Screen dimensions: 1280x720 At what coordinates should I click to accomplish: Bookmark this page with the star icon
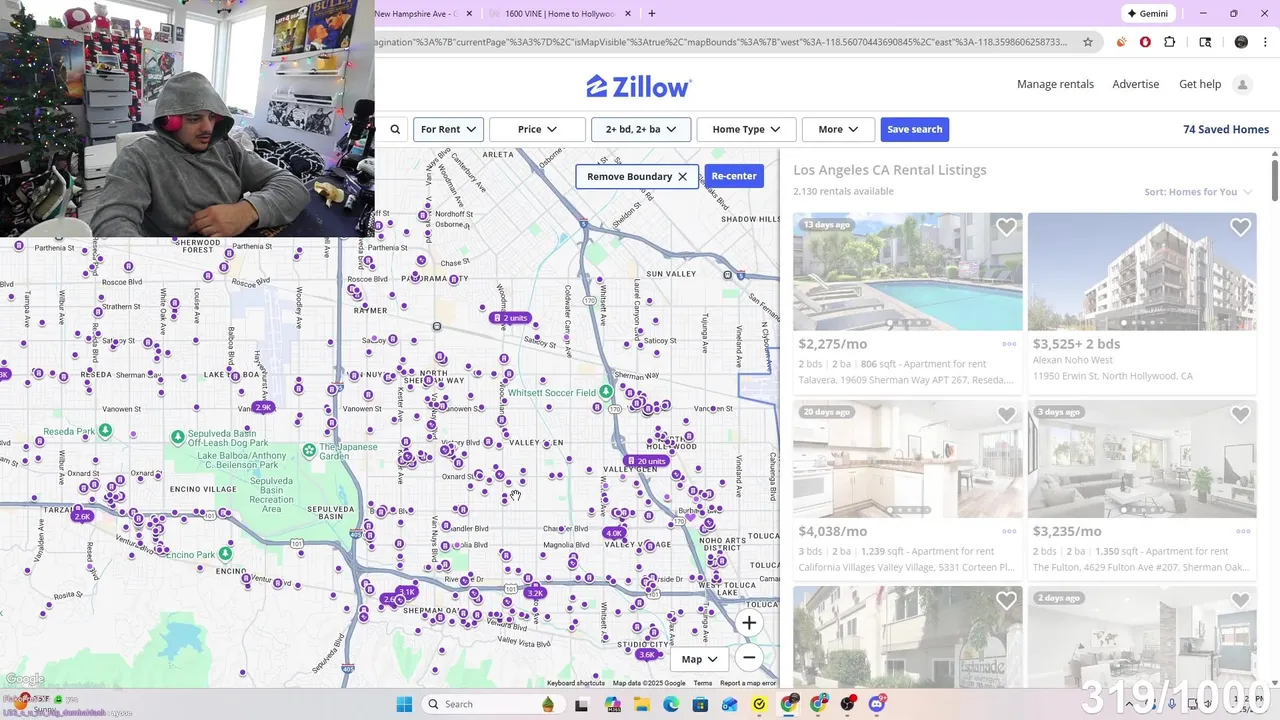1088,42
